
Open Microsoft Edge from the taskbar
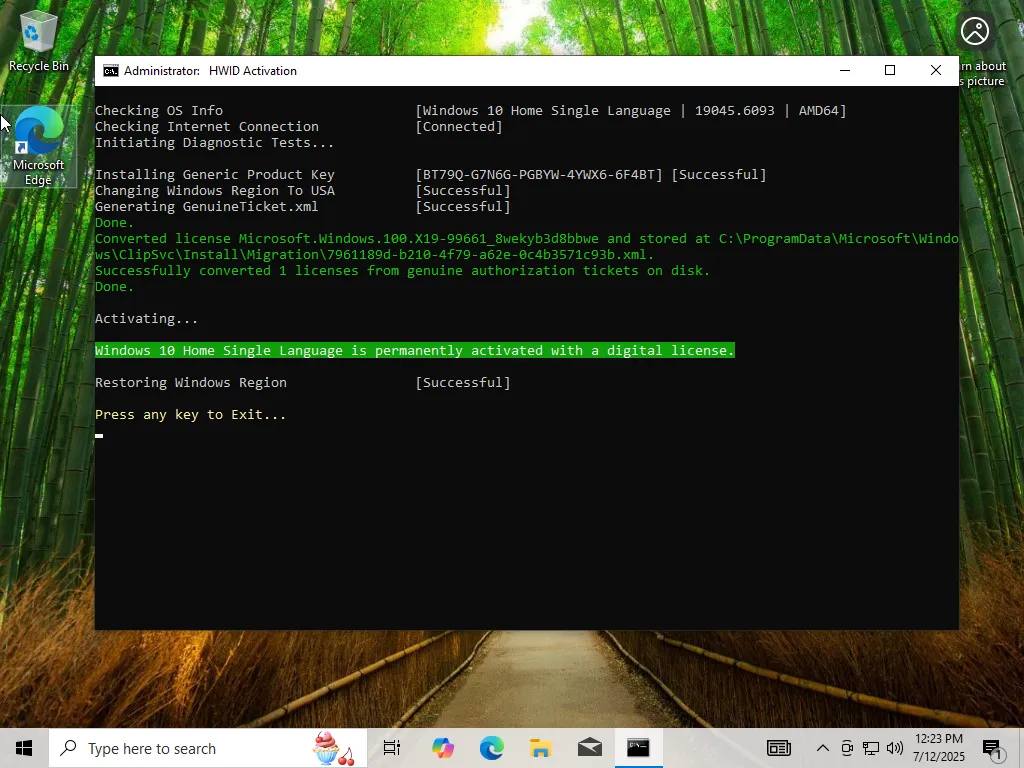pos(492,748)
